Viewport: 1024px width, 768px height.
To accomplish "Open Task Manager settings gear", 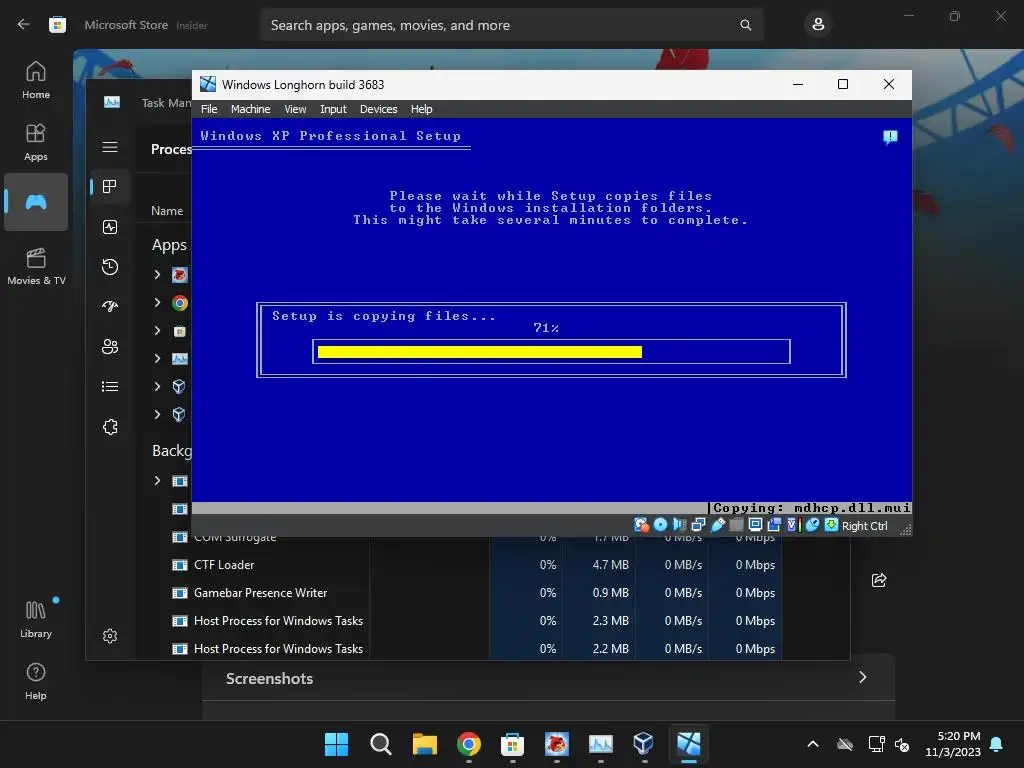I will 110,636.
